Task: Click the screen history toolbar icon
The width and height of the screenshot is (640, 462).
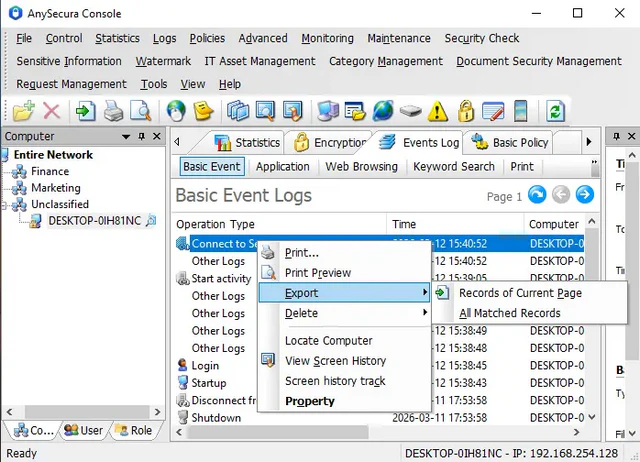Action: 293,111
